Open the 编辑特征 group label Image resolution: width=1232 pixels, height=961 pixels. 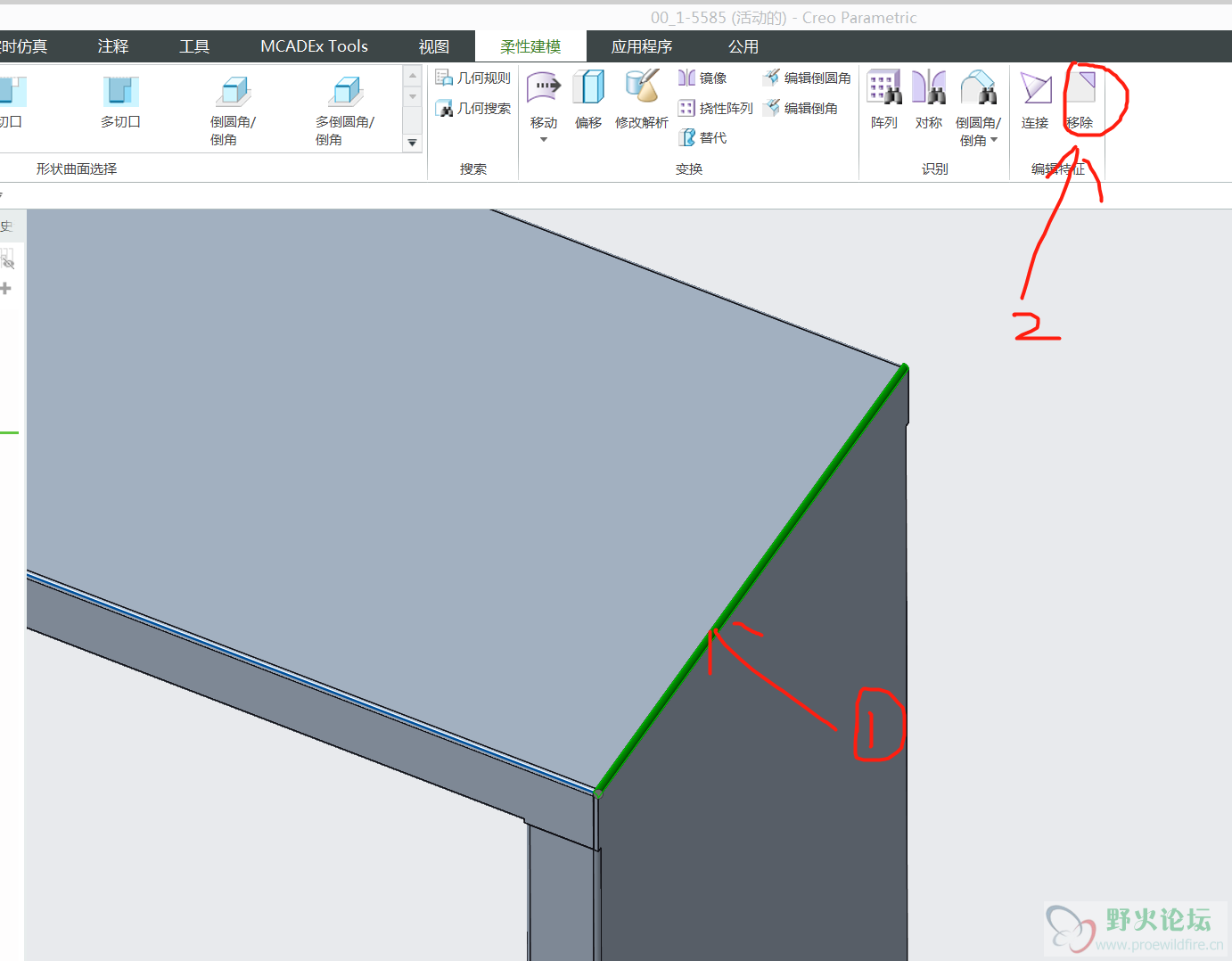click(x=1058, y=169)
